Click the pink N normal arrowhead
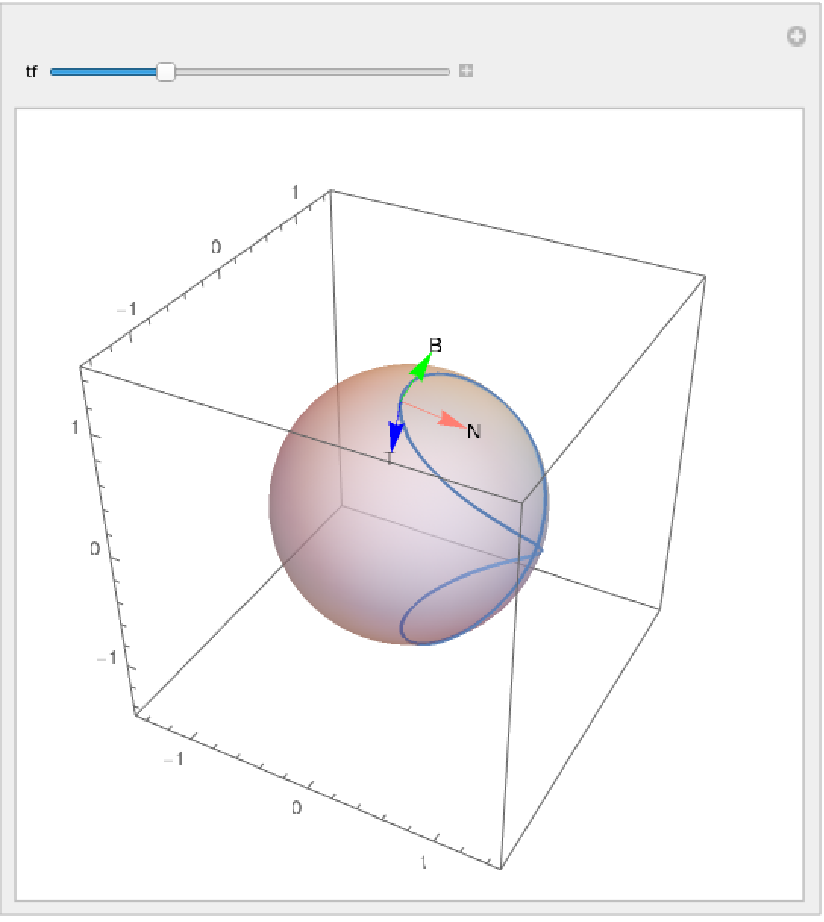 tap(452, 422)
